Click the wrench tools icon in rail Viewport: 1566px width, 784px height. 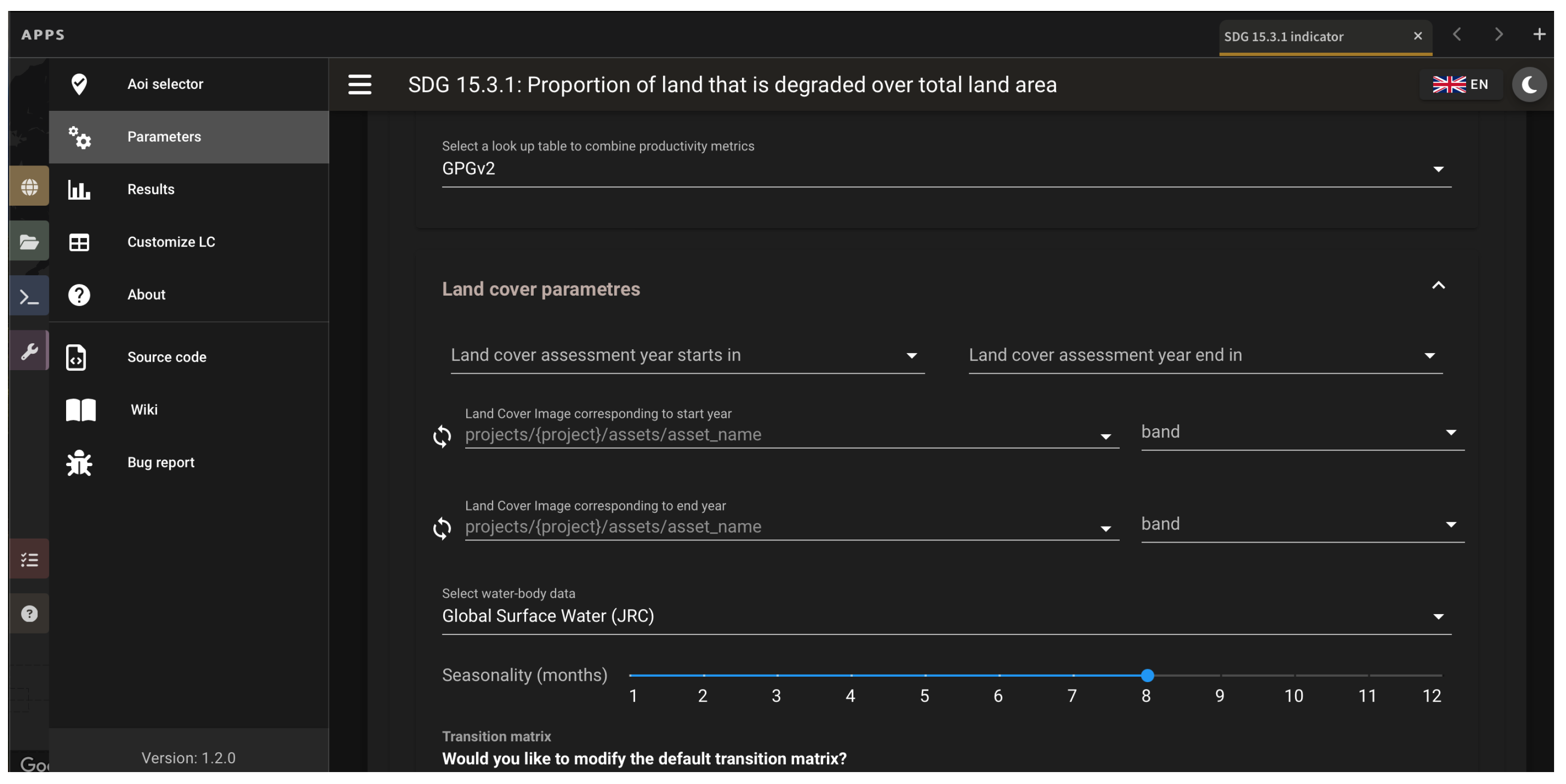tap(29, 351)
